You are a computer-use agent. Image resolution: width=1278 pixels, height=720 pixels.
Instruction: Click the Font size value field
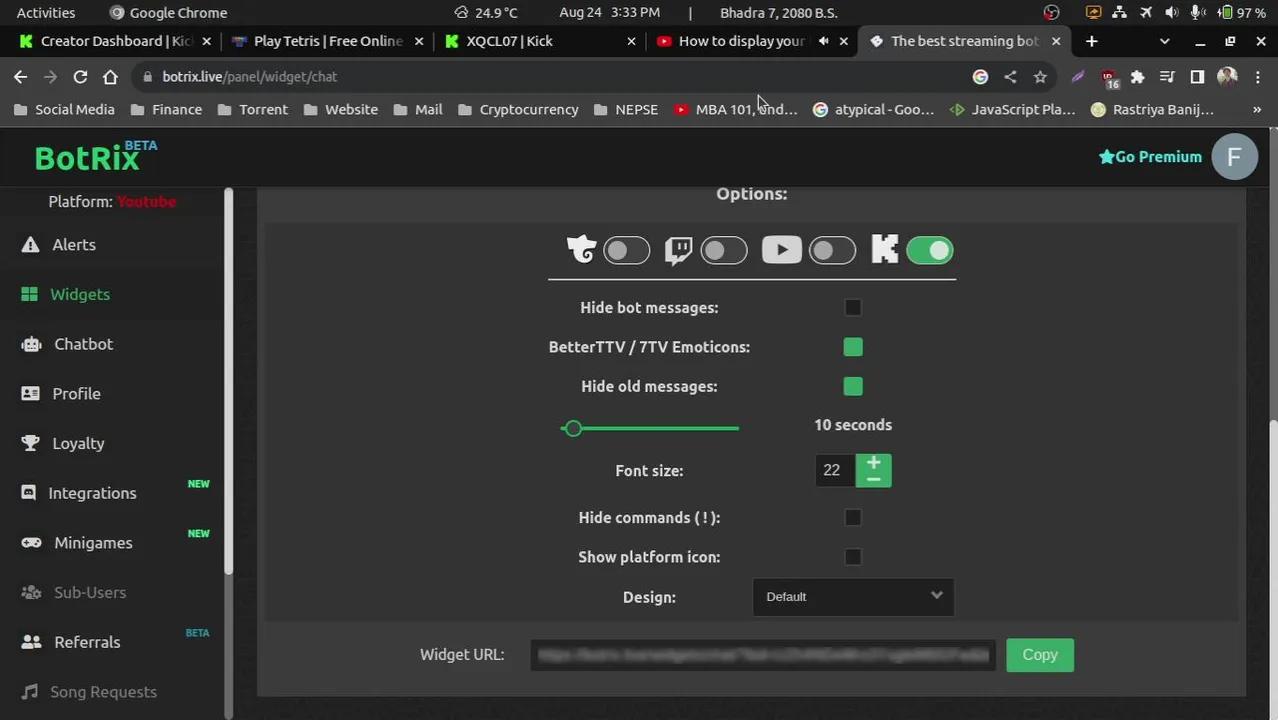(835, 470)
